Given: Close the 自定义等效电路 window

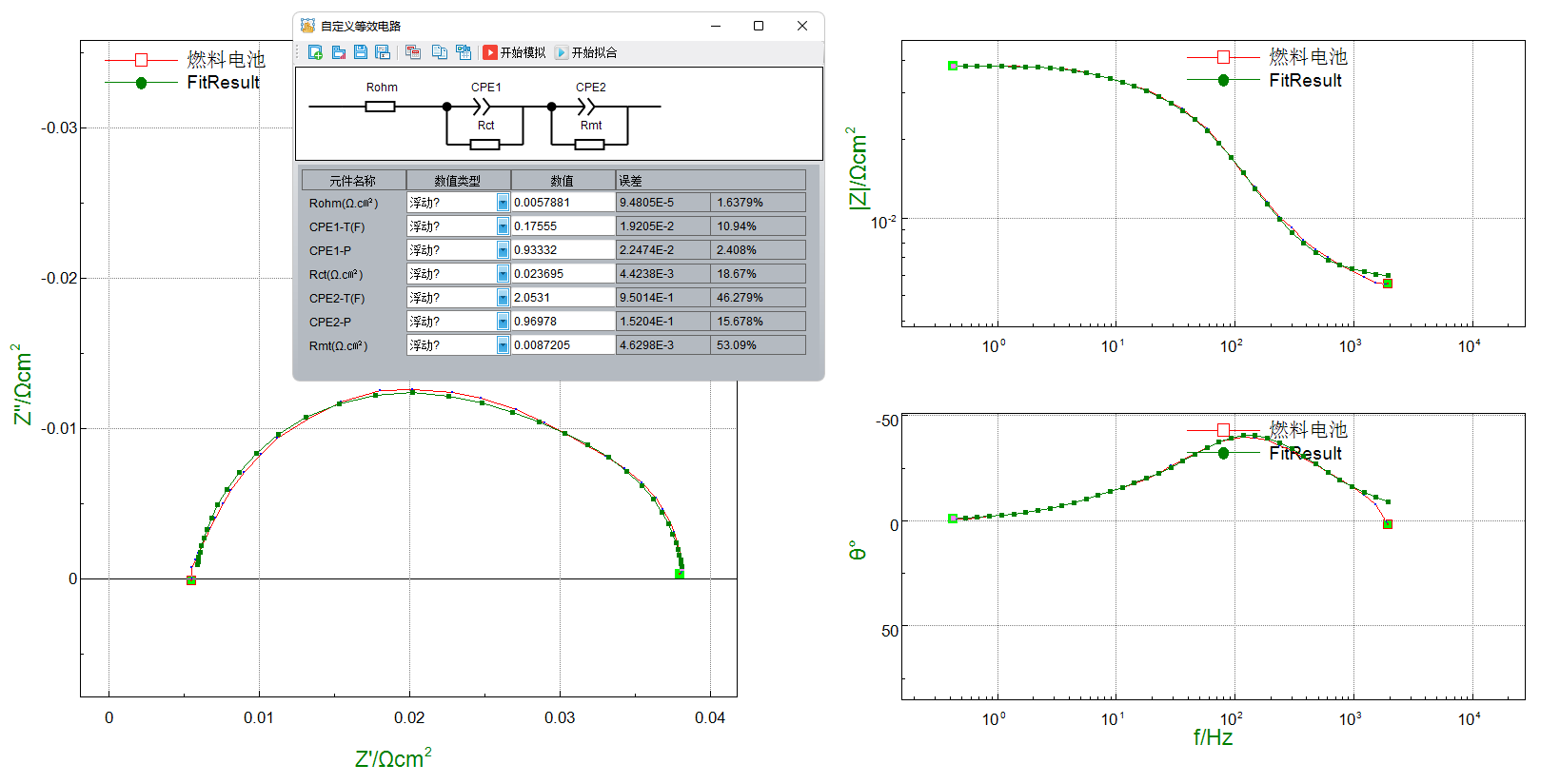Looking at the screenshot, I should point(802,26).
